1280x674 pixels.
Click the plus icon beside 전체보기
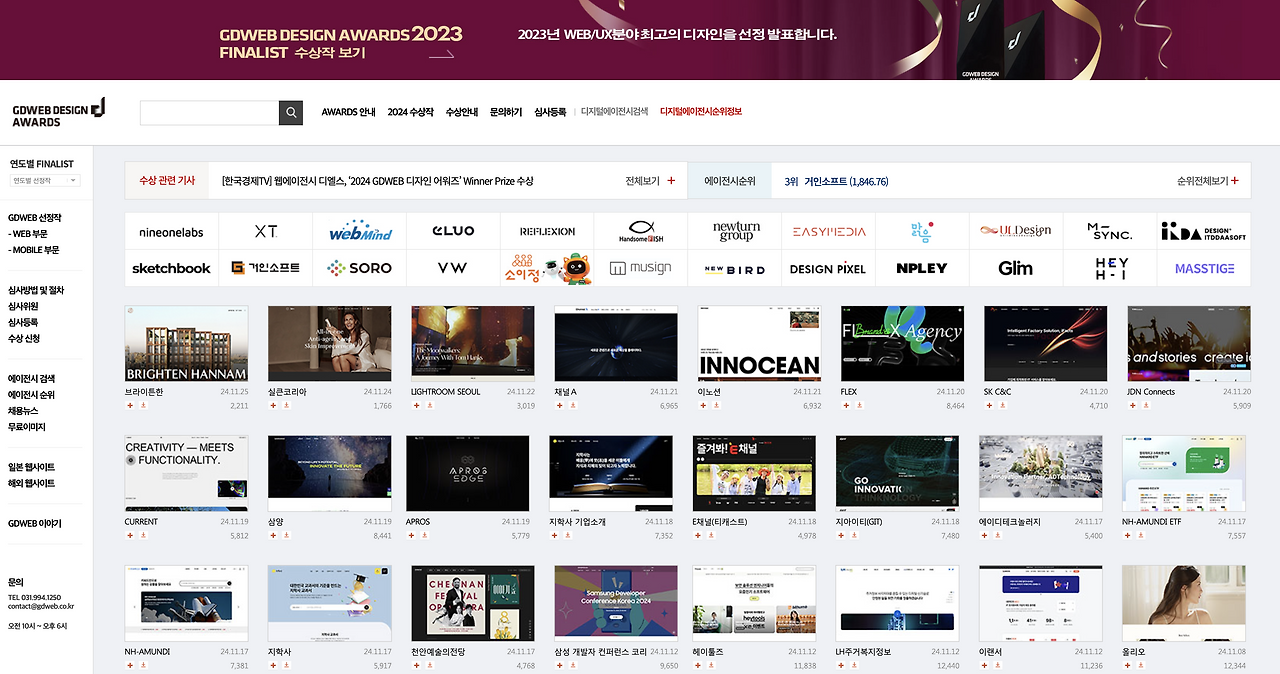coord(669,180)
